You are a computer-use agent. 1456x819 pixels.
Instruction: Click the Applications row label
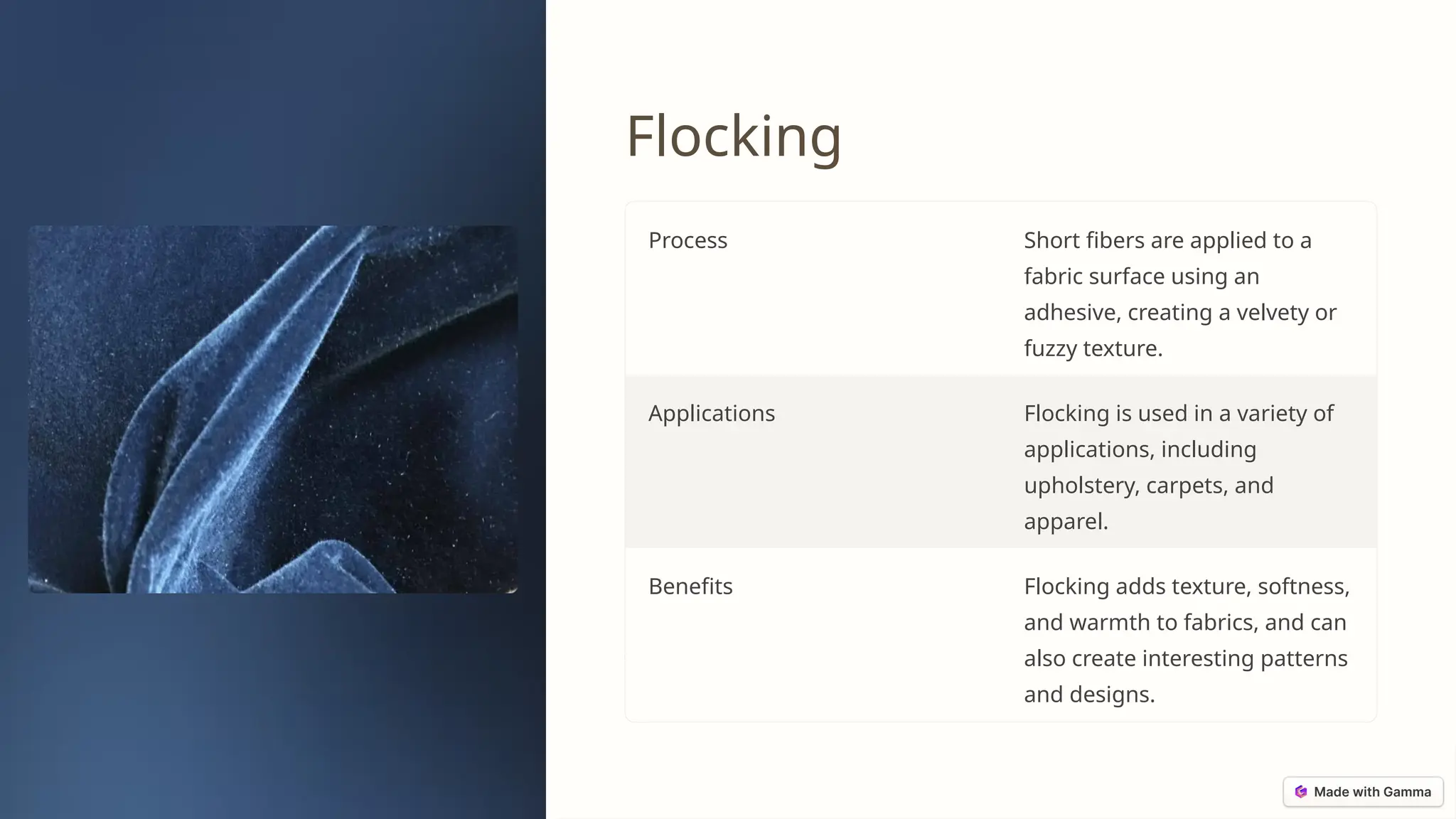click(711, 413)
